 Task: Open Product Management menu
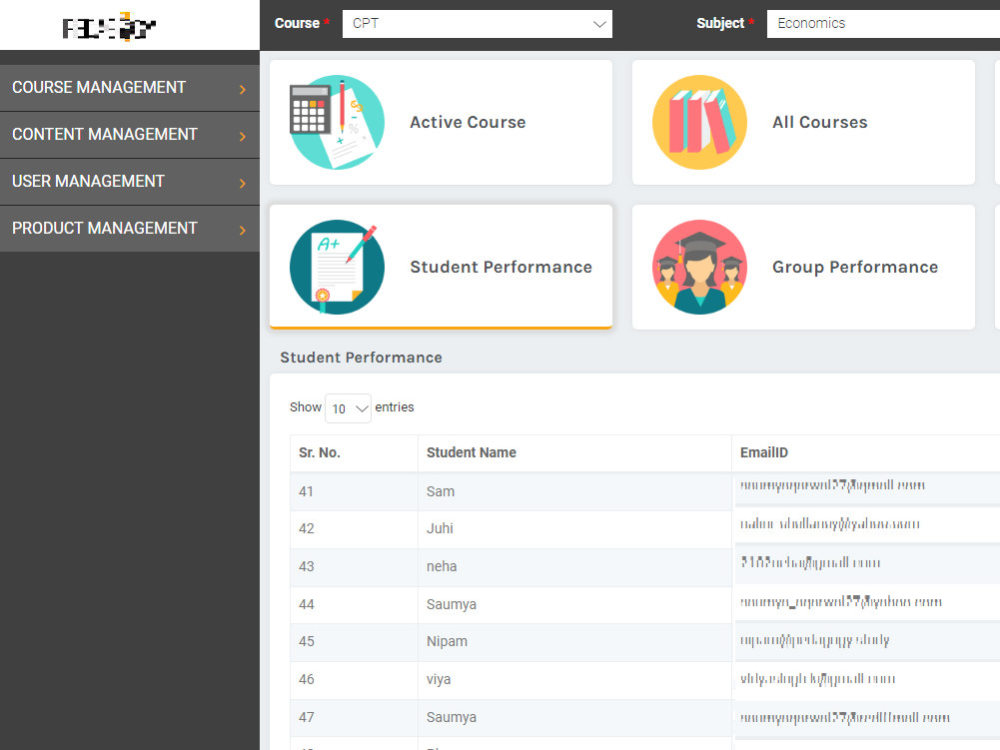129,228
